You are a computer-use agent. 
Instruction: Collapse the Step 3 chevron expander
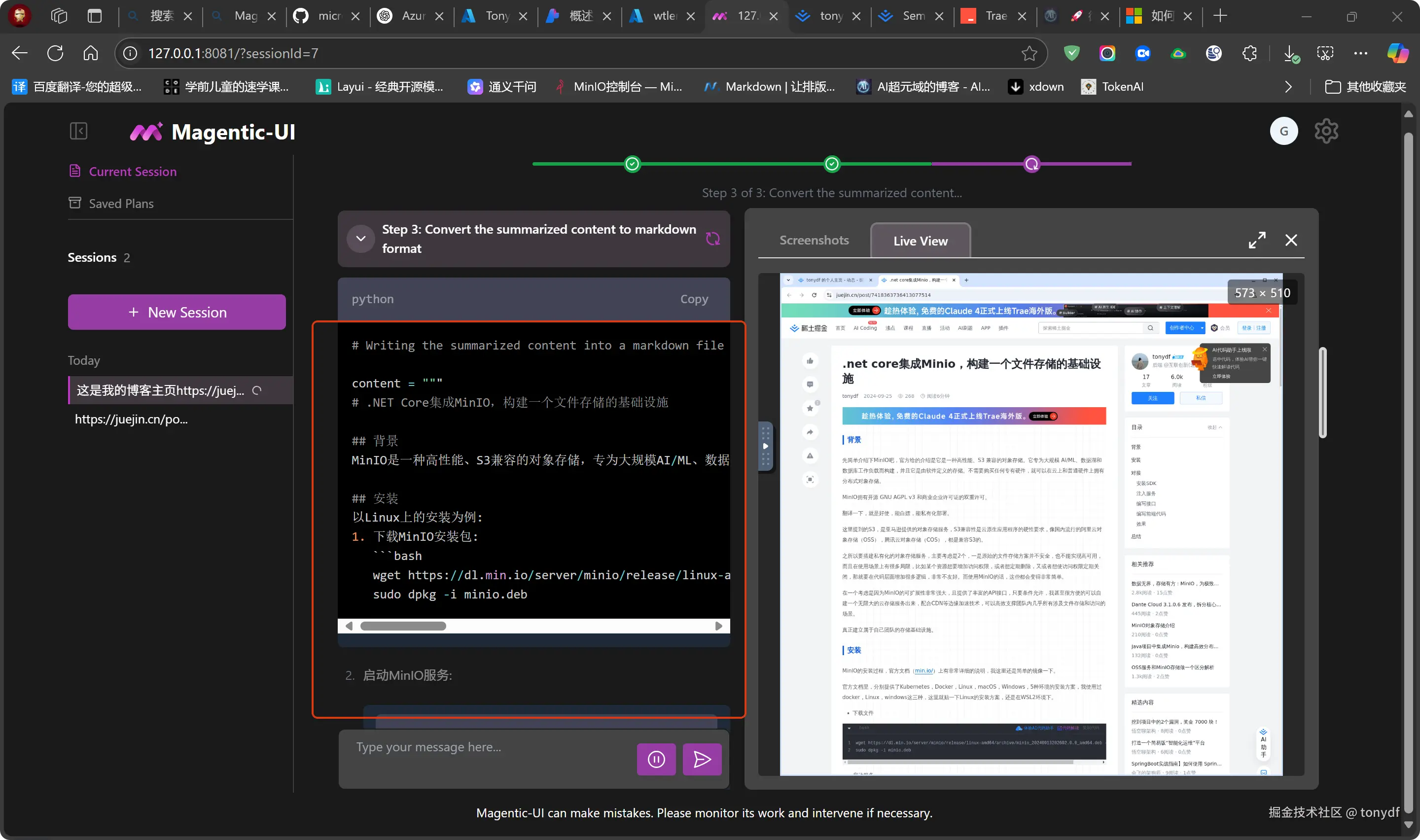pos(360,239)
